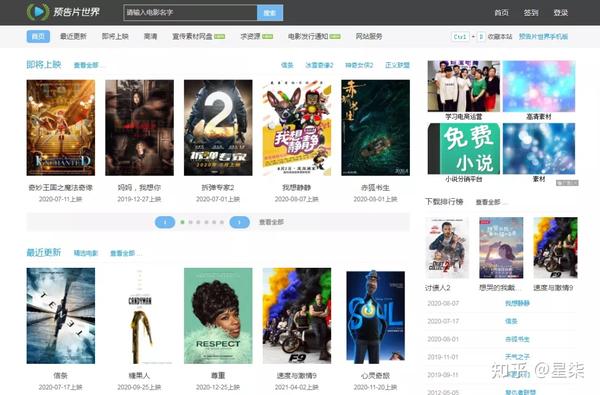Click 信条 link in download ranking list
This screenshot has width=600, height=395.
pos(511,321)
